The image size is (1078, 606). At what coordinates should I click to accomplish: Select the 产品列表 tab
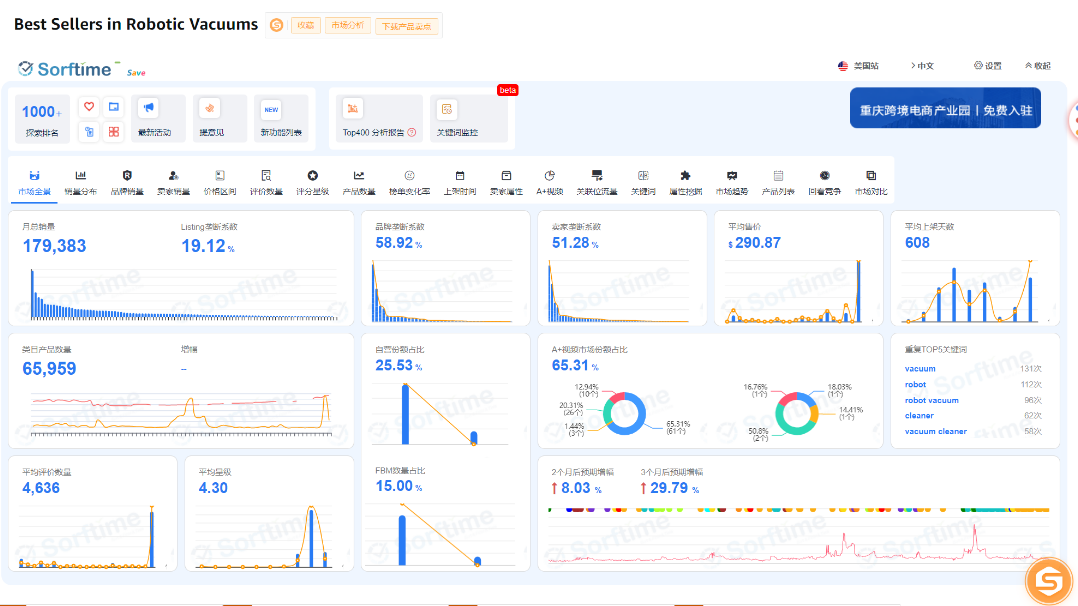(x=778, y=182)
